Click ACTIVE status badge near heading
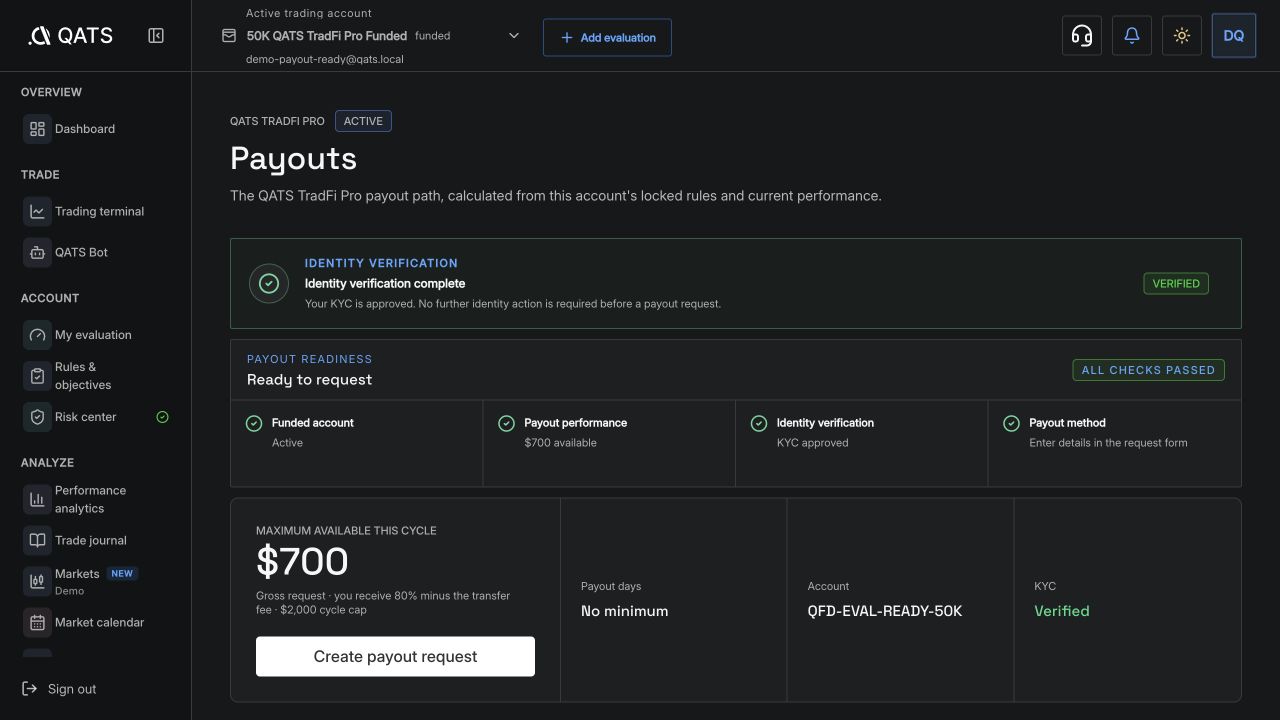The height and width of the screenshot is (720, 1280). pos(363,121)
